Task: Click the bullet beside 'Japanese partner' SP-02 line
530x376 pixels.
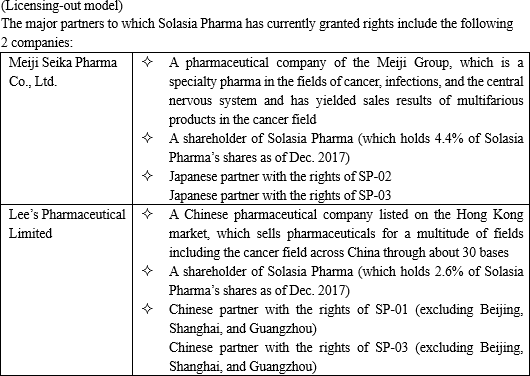Action: (147, 175)
